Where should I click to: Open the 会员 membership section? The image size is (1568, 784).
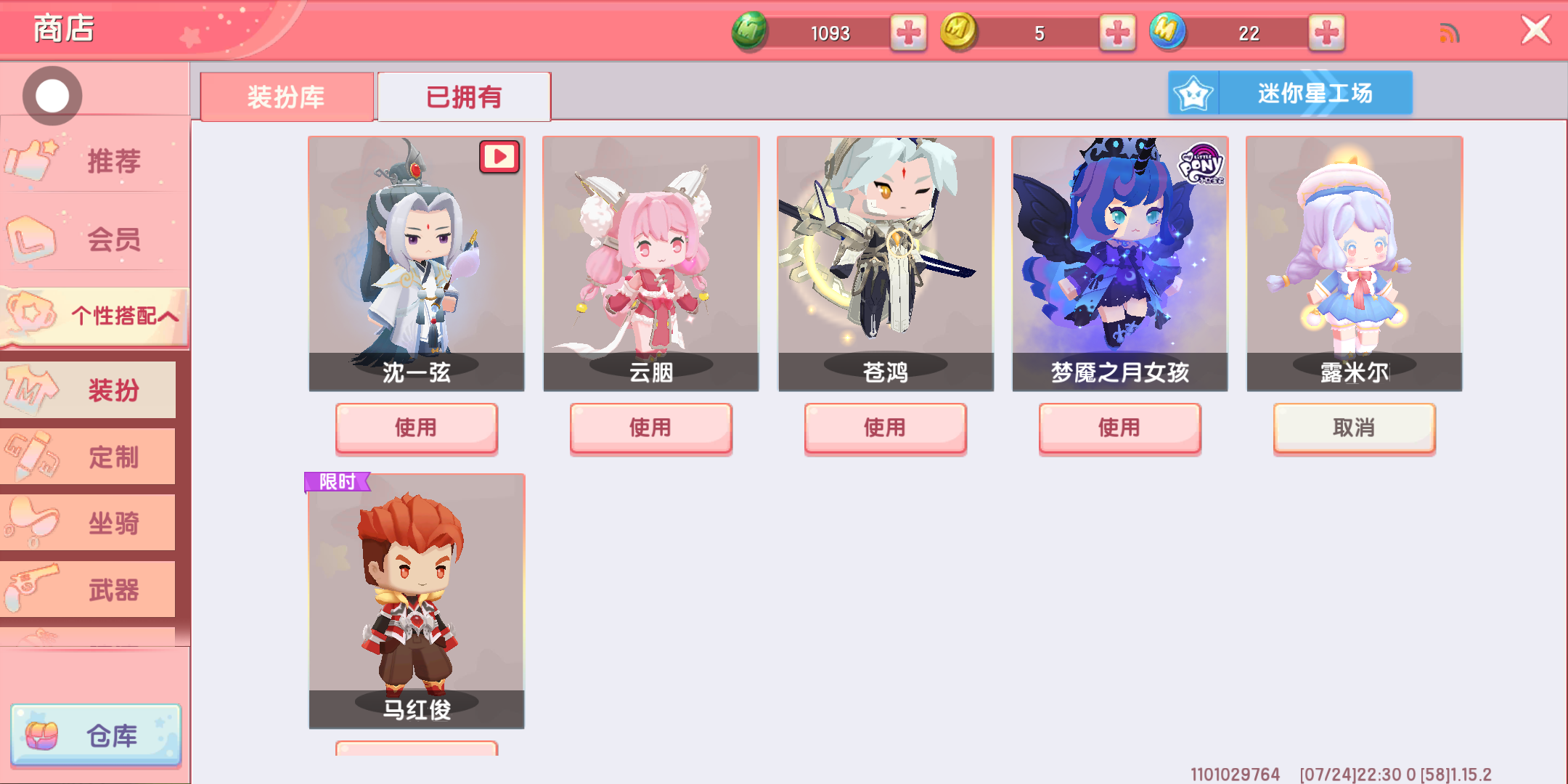coord(94,238)
